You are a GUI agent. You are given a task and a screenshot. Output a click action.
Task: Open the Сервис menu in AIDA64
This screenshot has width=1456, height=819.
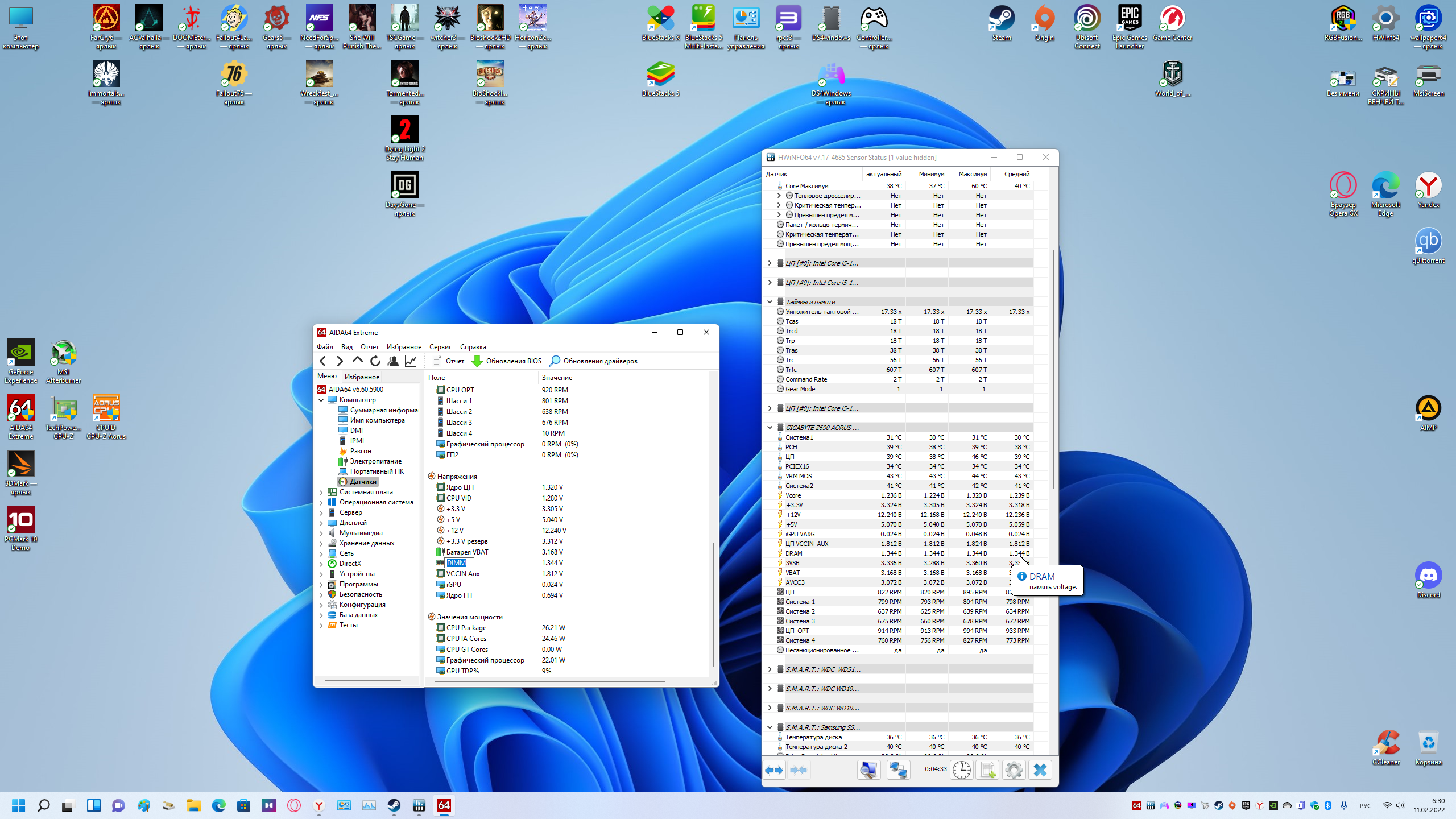pos(440,347)
